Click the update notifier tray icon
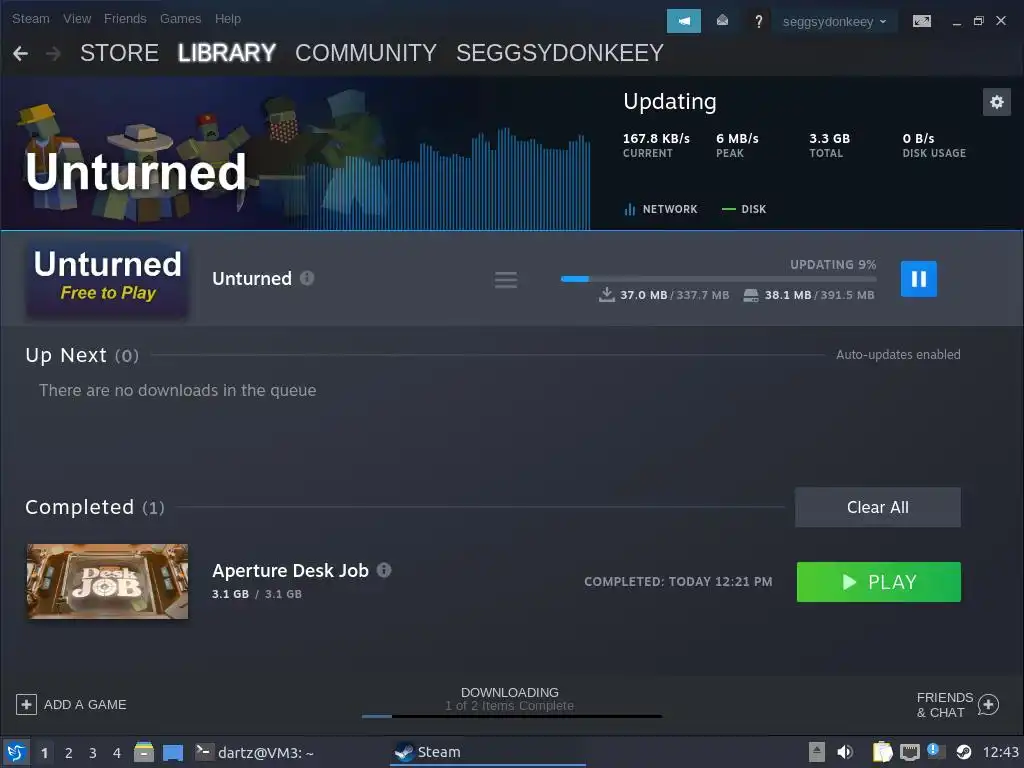1024x768 pixels. point(933,750)
